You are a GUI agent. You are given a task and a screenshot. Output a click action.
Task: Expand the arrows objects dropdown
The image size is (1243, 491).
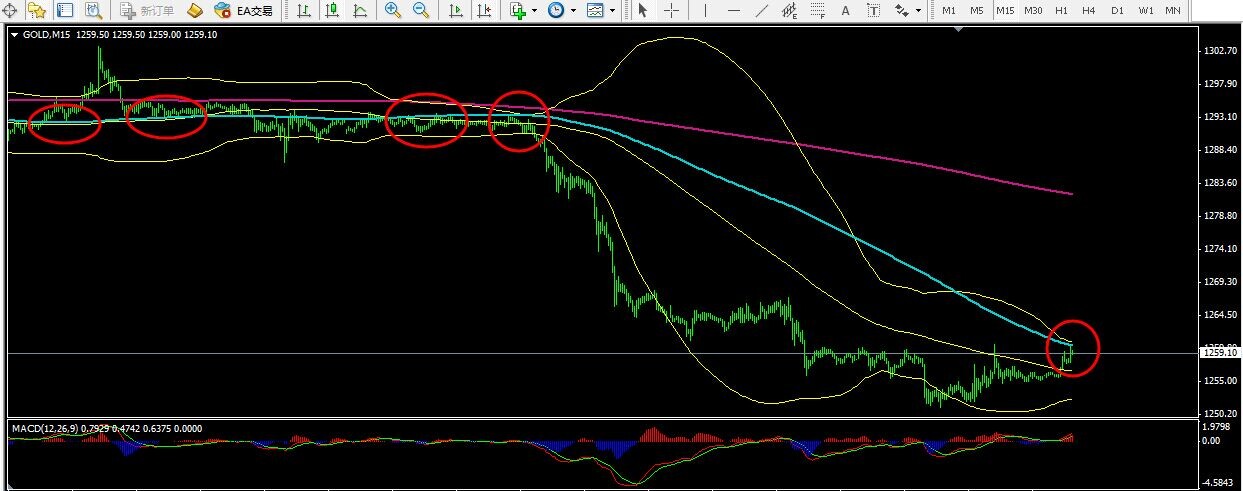pos(919,11)
